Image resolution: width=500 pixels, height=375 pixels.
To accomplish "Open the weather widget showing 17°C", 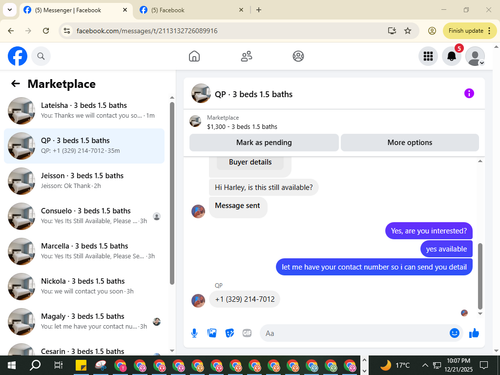I will point(395,365).
